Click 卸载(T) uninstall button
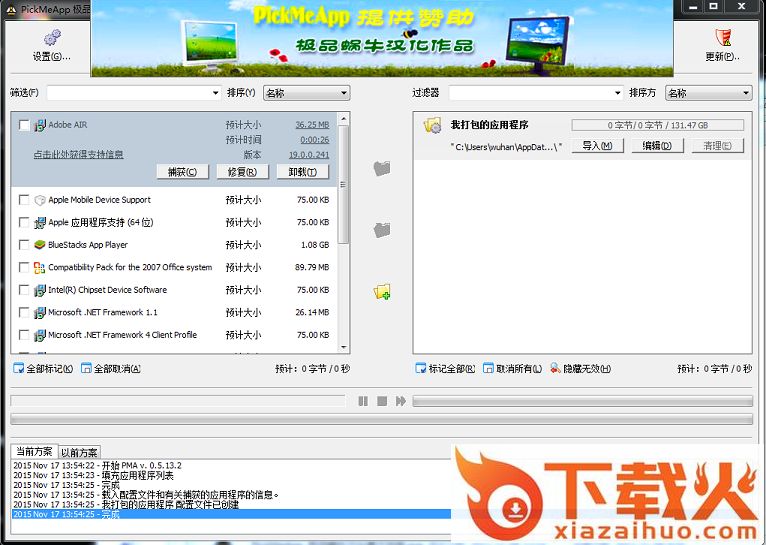This screenshot has height=545, width=766. coord(302,172)
